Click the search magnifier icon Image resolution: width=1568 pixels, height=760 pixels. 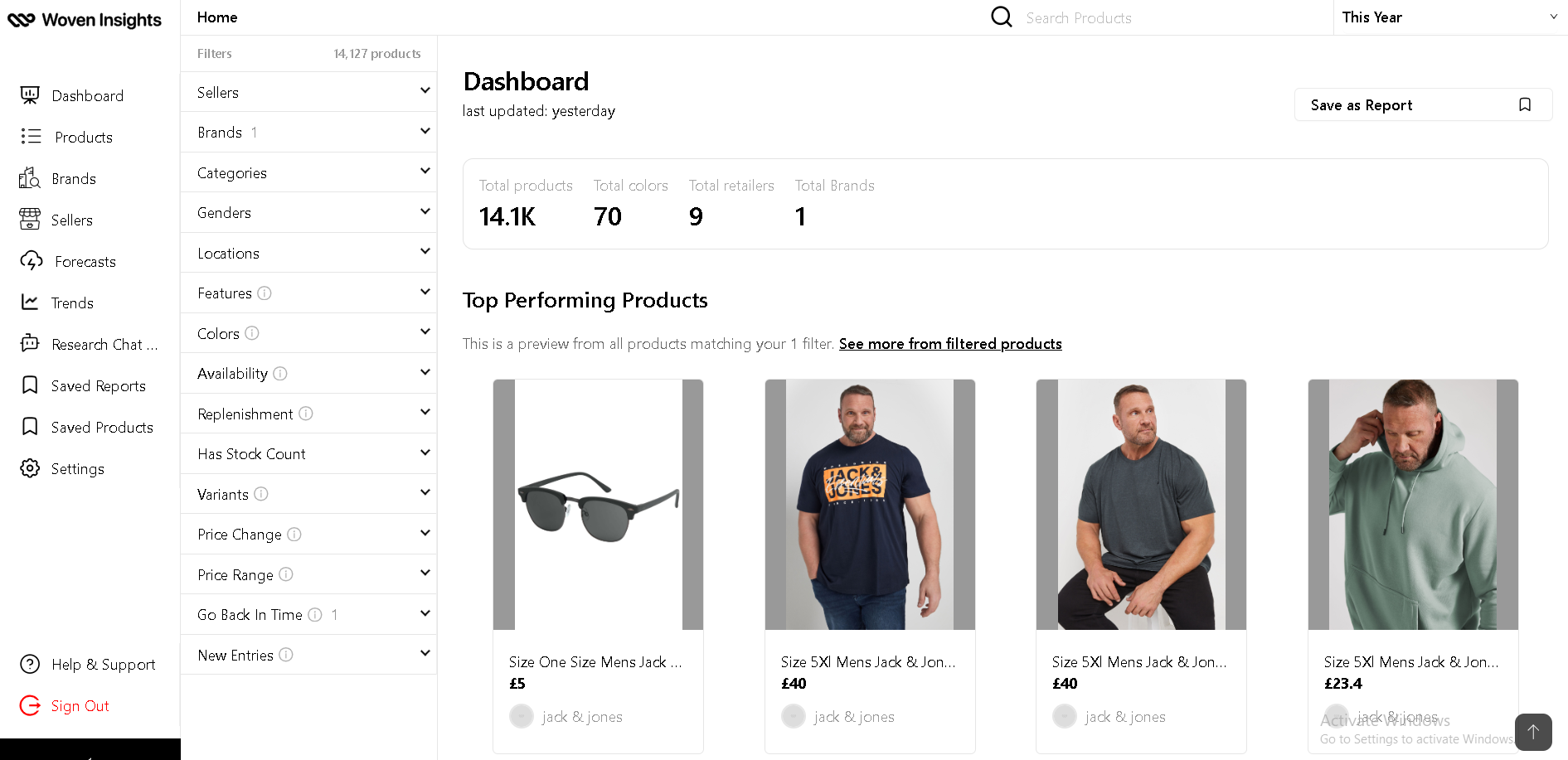coord(1002,17)
